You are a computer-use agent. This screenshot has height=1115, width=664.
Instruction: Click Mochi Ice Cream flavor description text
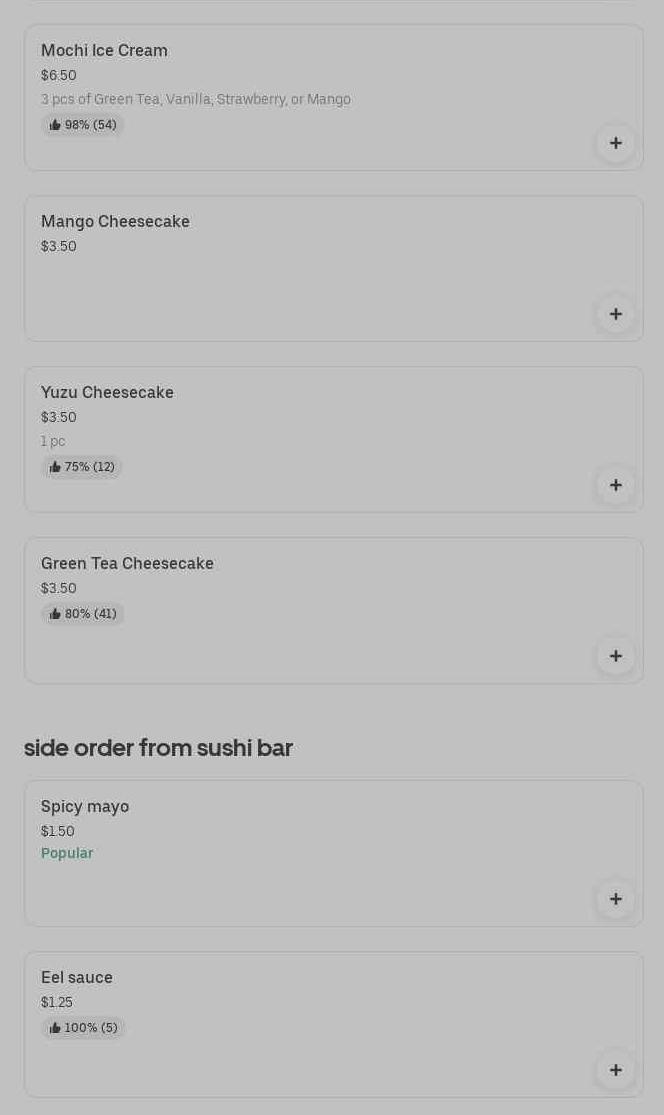(196, 99)
